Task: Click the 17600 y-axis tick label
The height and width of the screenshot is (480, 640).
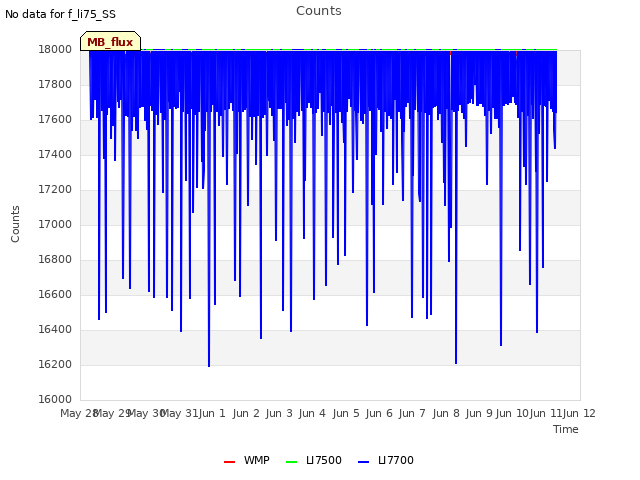Action: [55, 120]
